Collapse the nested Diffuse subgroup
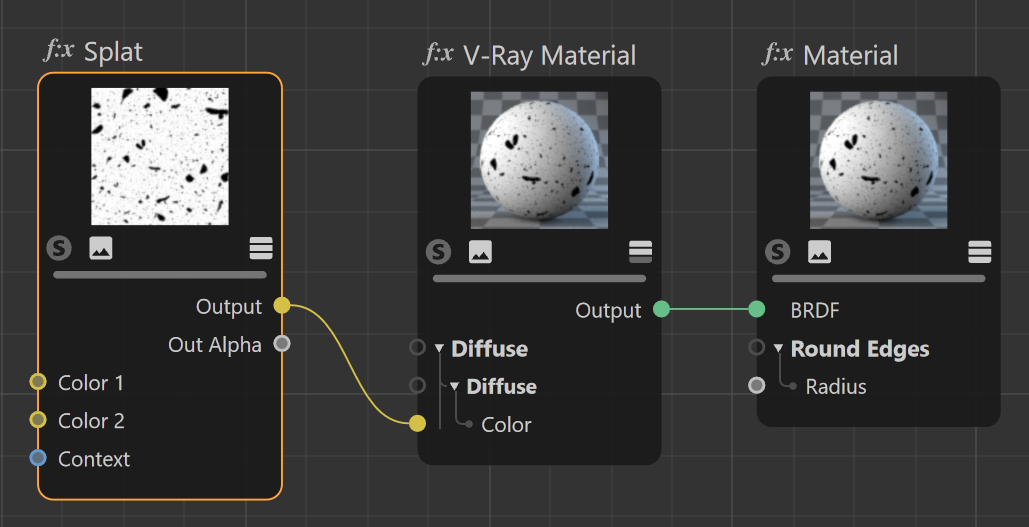This screenshot has width=1029, height=527. (454, 387)
